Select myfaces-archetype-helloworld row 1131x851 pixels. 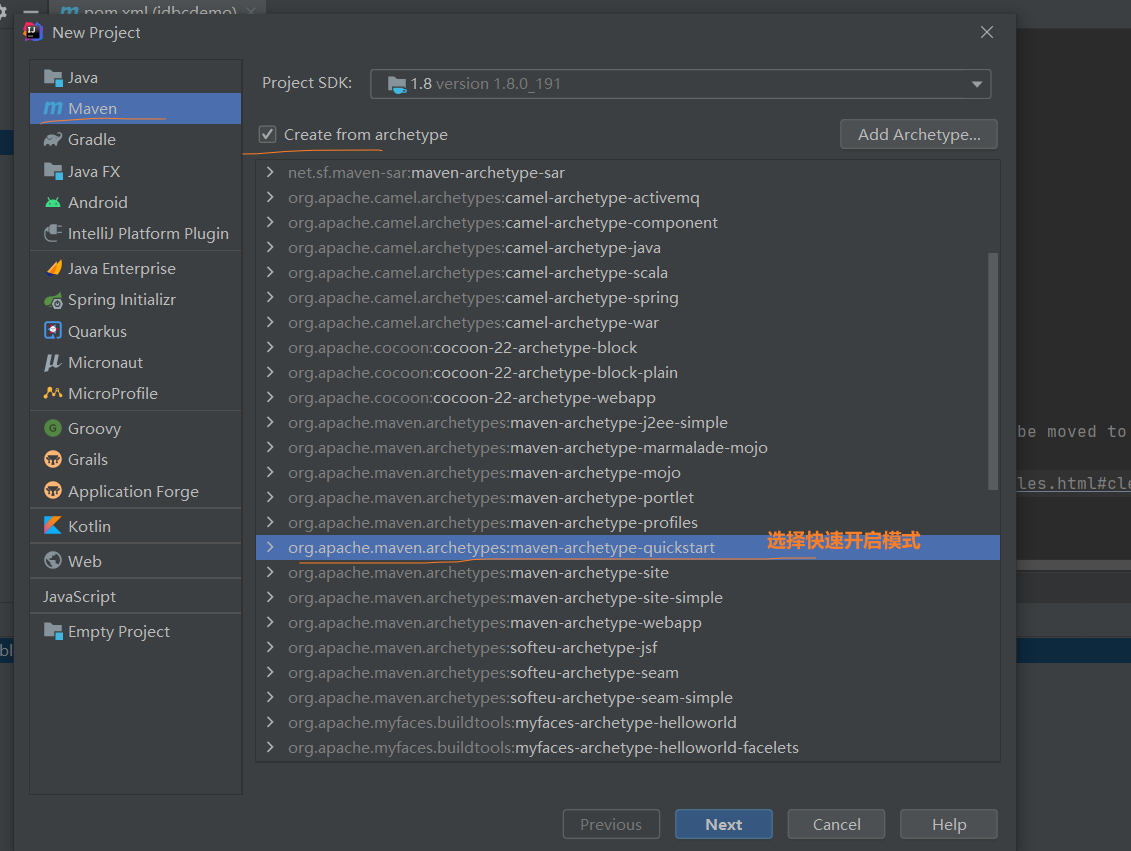628,722
